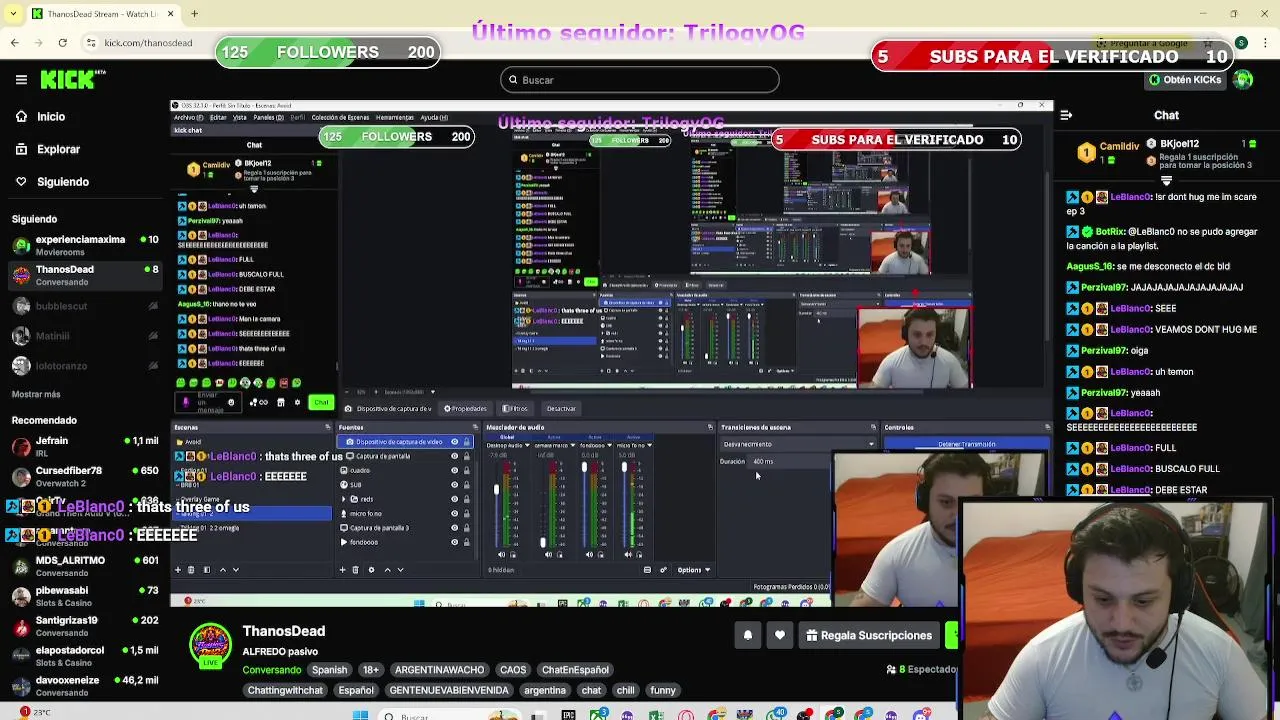The width and height of the screenshot is (1280, 720).
Task: Open Epic Games icon on the taskbar
Action: tap(568, 715)
